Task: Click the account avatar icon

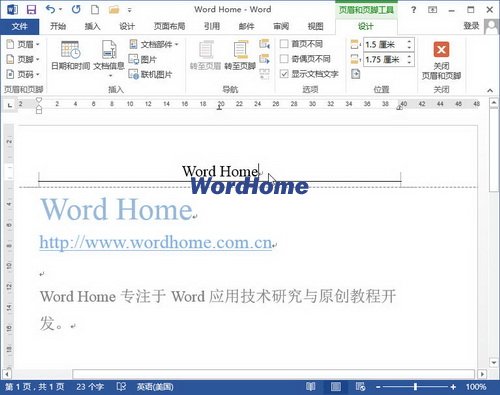Action: (x=491, y=27)
